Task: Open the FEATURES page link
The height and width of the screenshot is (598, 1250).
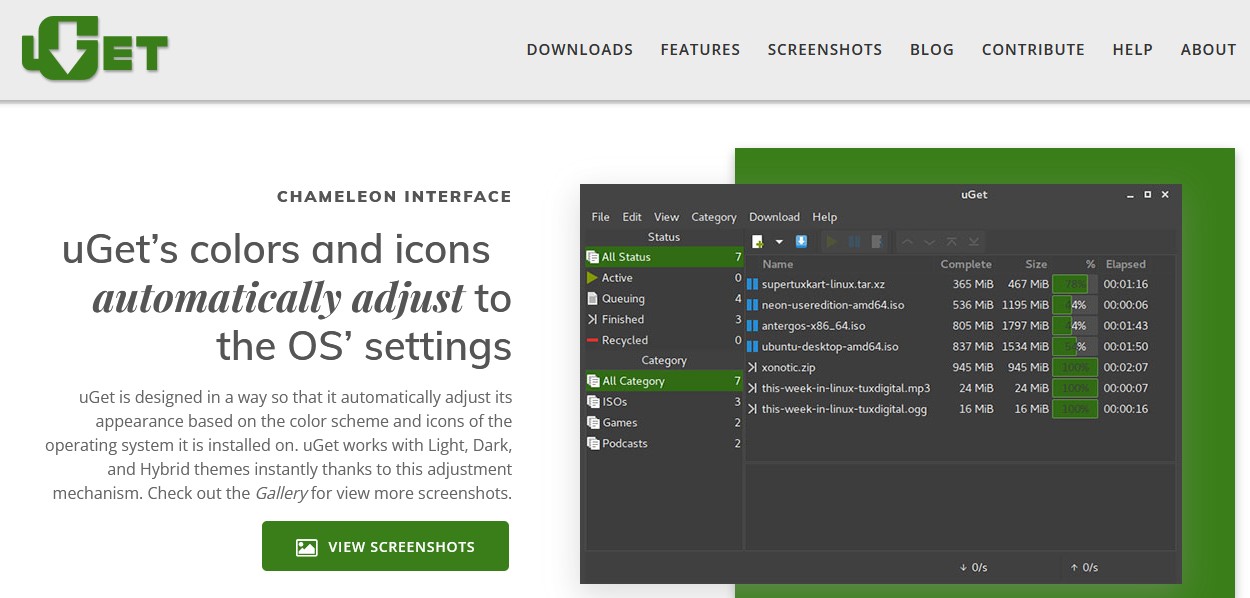Action: click(700, 49)
